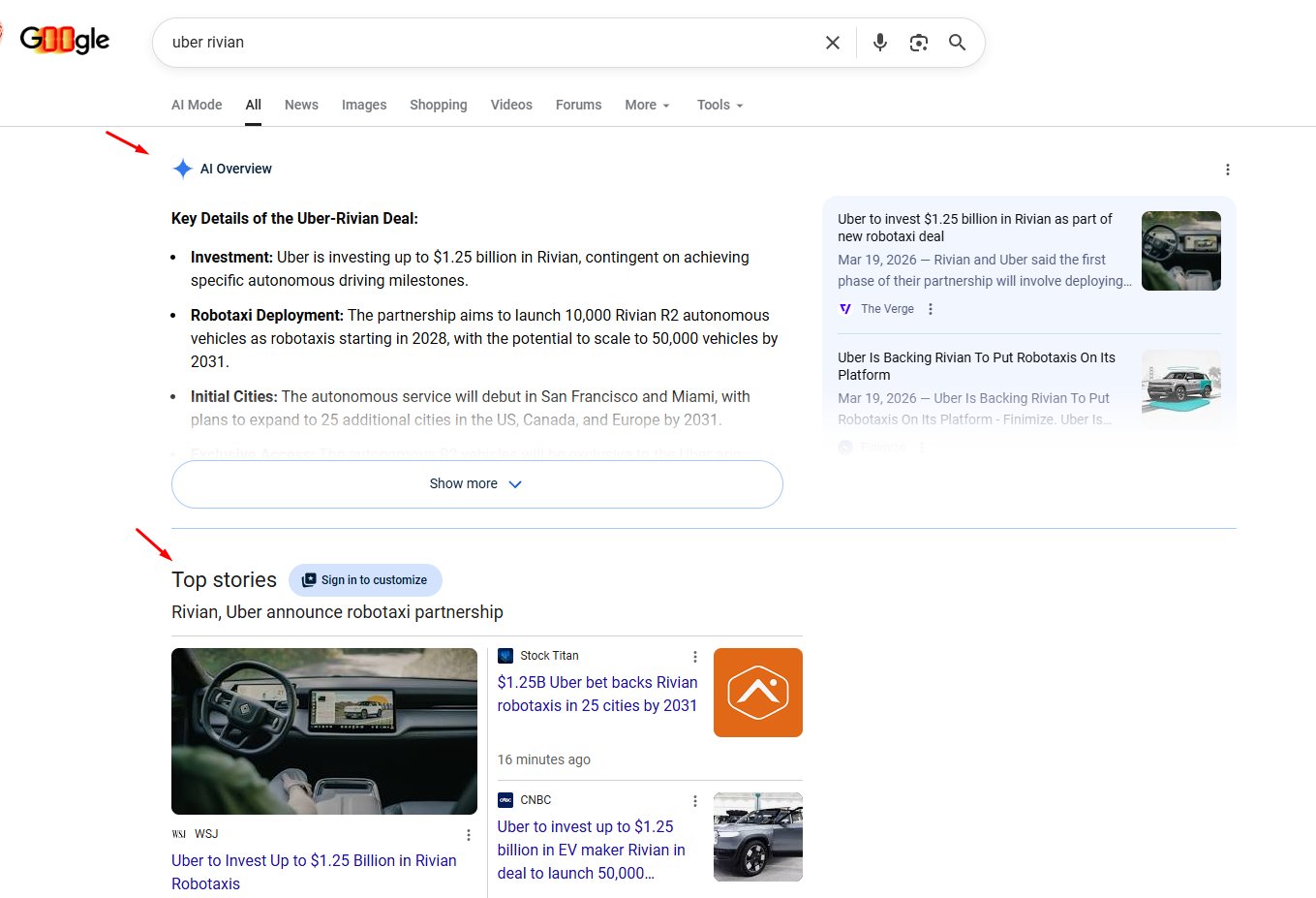Expand AI Overview with Show more

(x=476, y=484)
